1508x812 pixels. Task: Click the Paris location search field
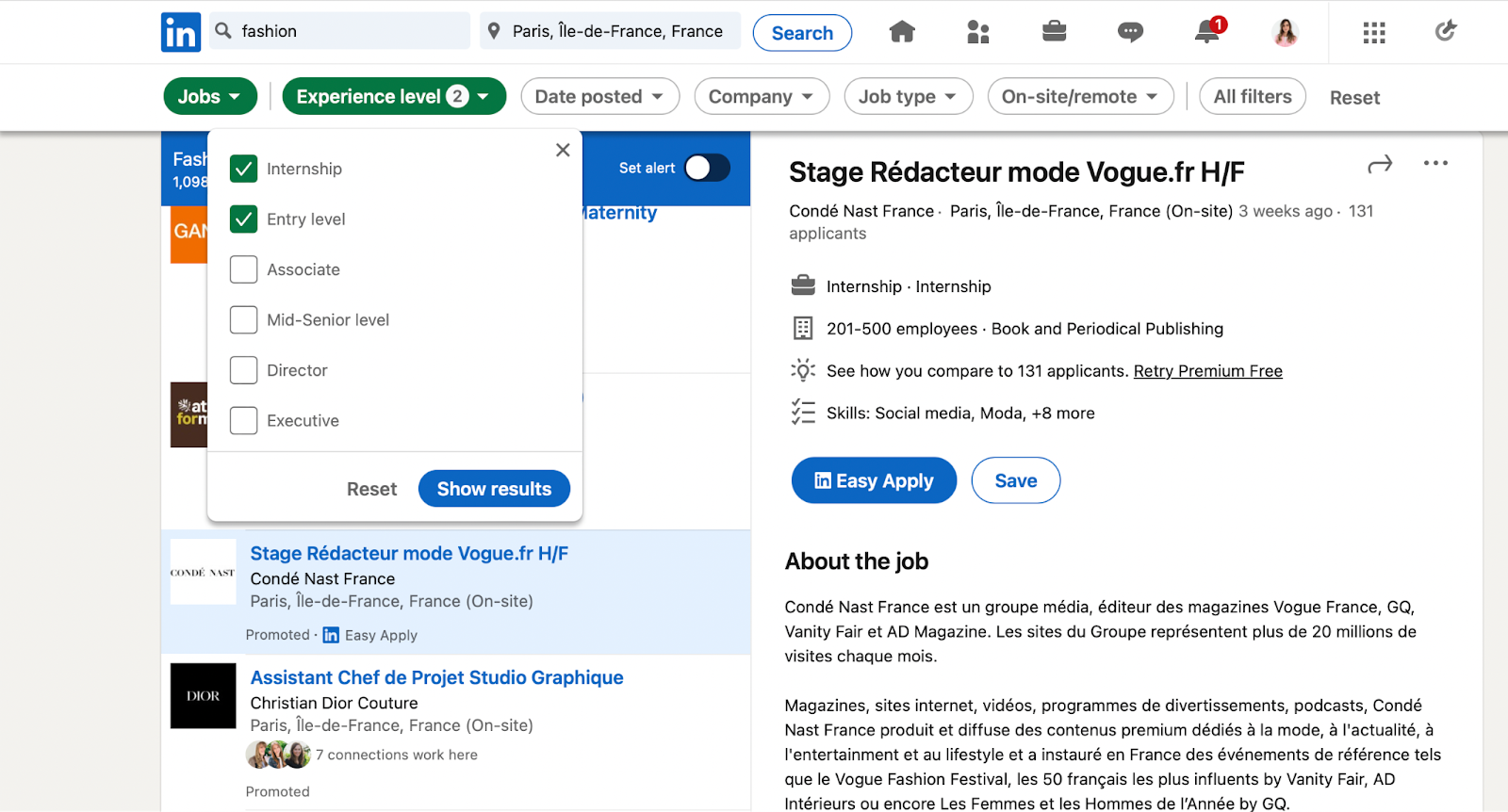(610, 31)
